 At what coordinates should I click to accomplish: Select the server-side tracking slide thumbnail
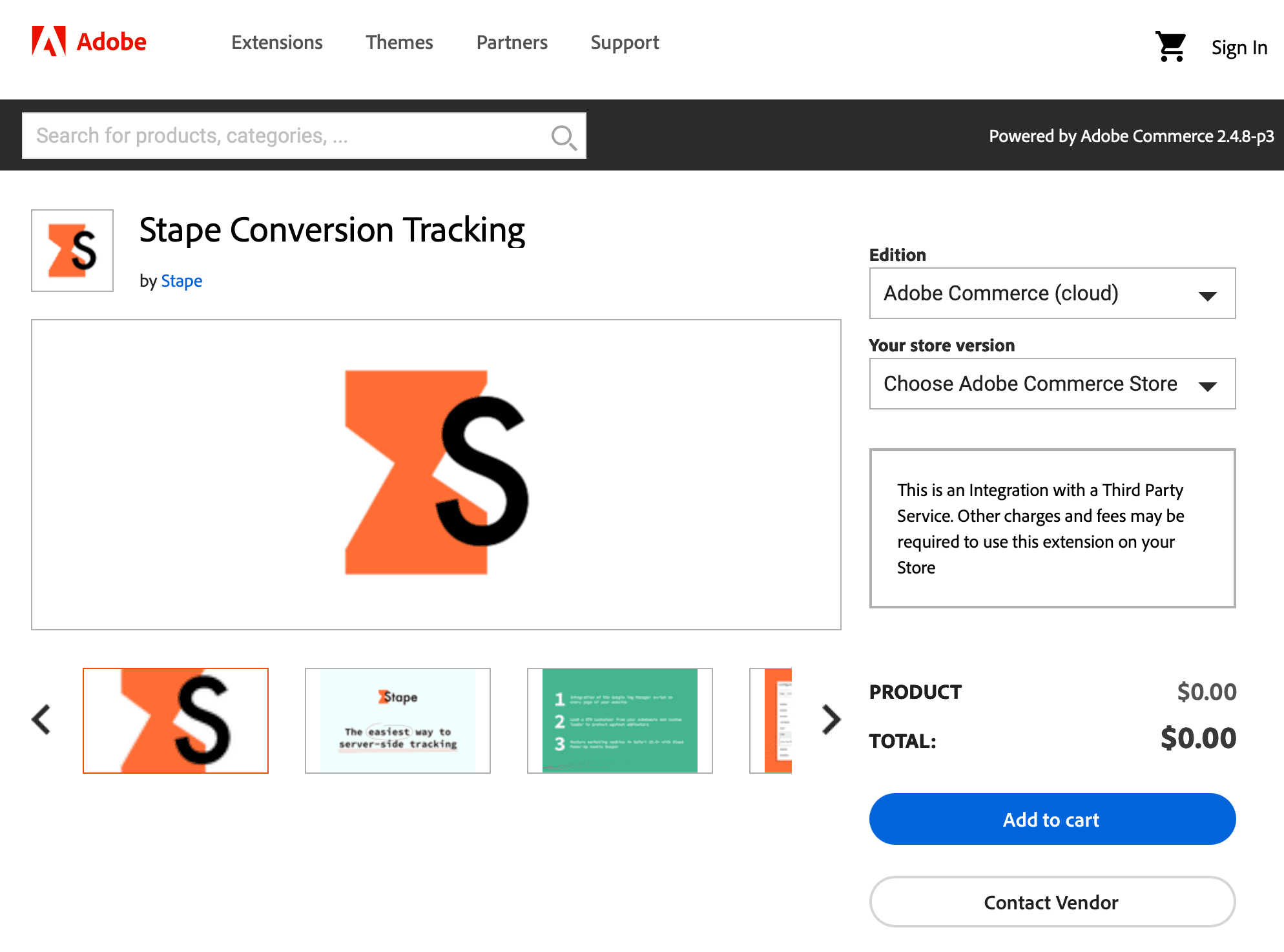[397, 719]
